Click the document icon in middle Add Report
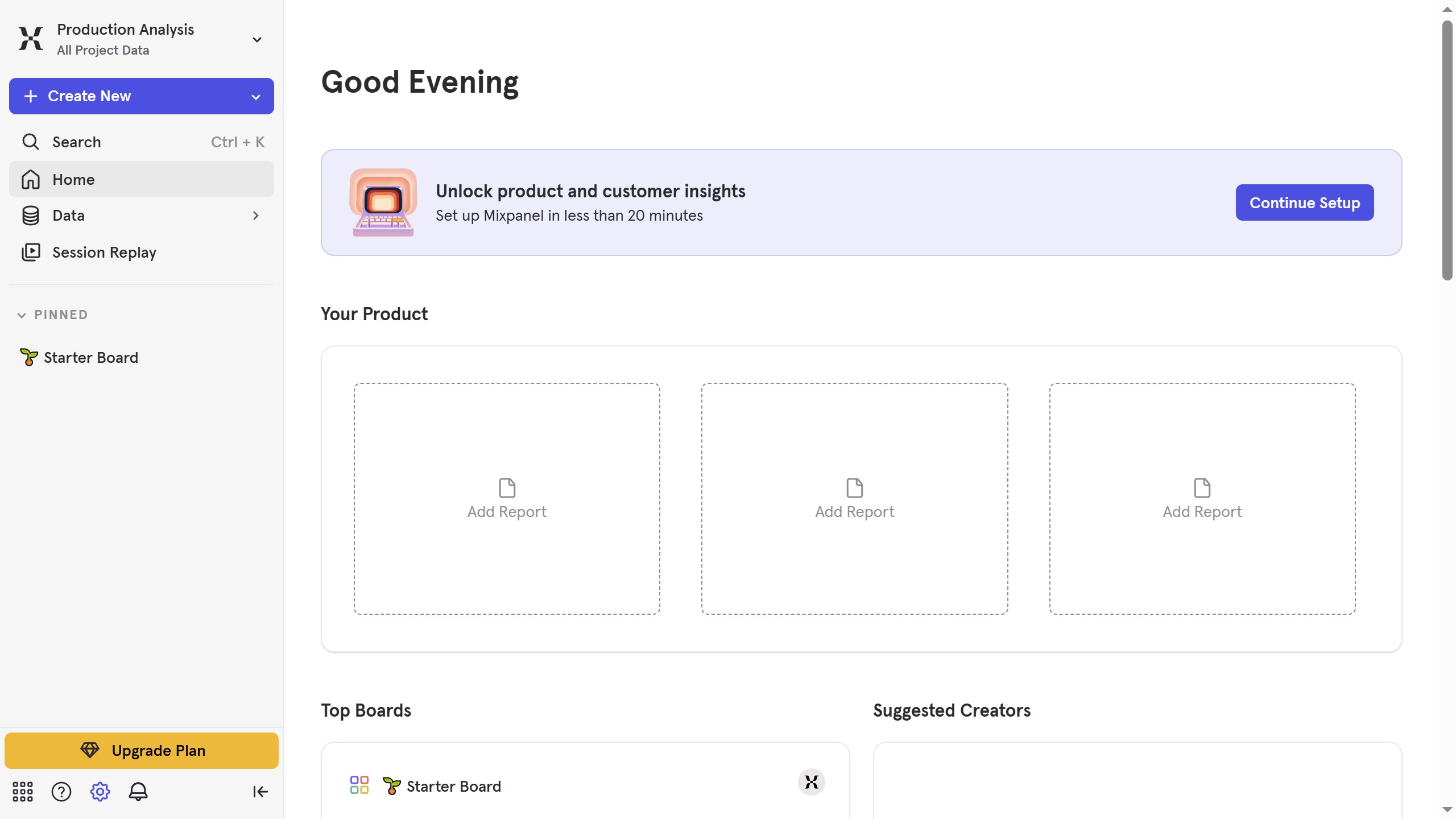Screen dimensions: 1456x819 (x=854, y=488)
